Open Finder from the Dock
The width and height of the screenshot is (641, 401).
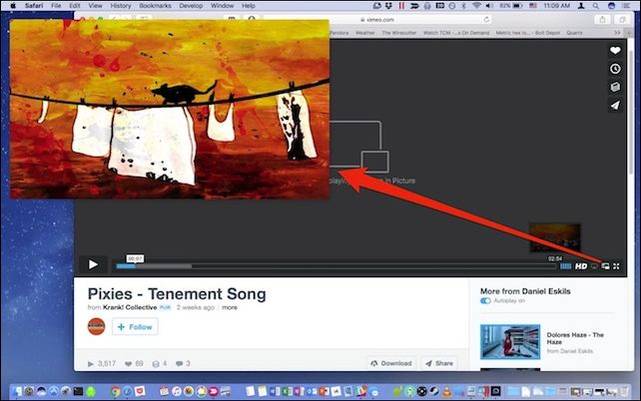click(x=17, y=392)
